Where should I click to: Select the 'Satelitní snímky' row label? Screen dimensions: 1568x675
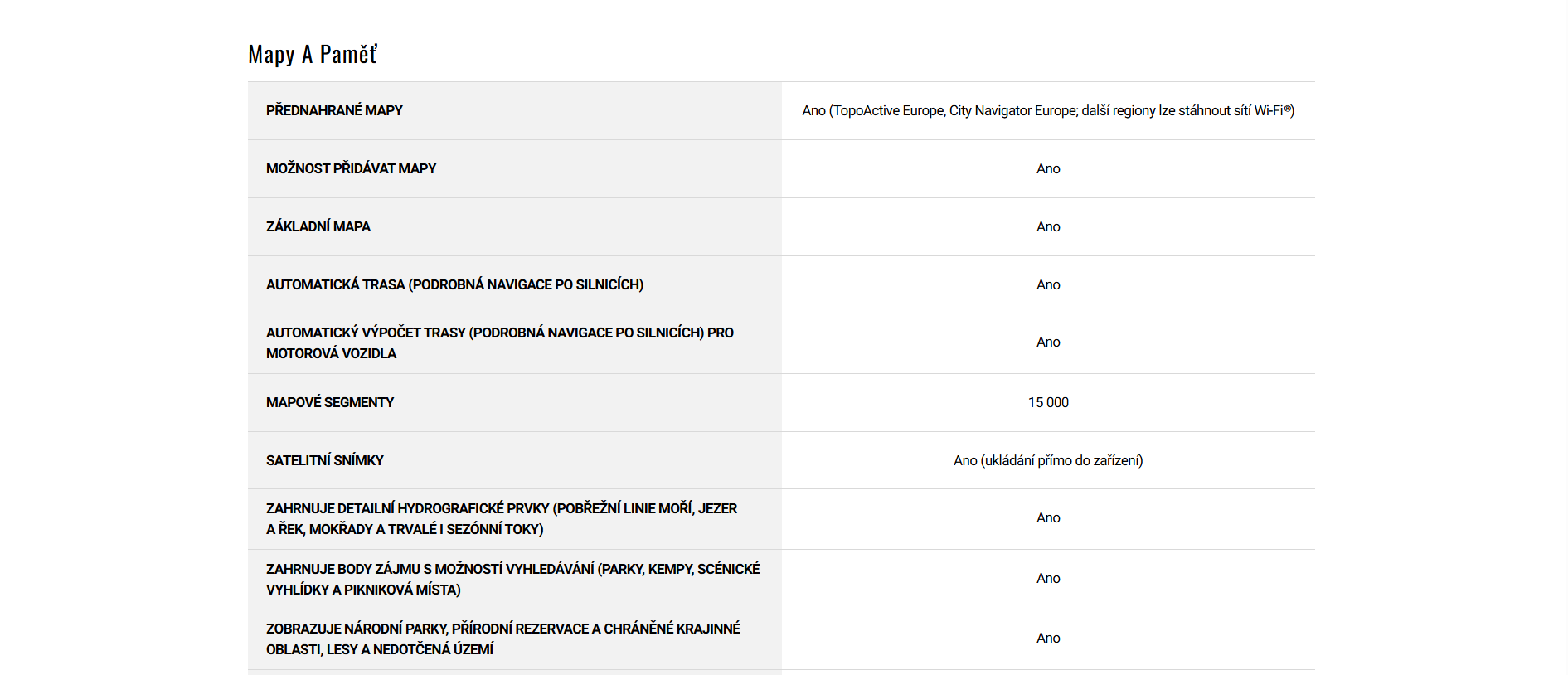[x=325, y=460]
